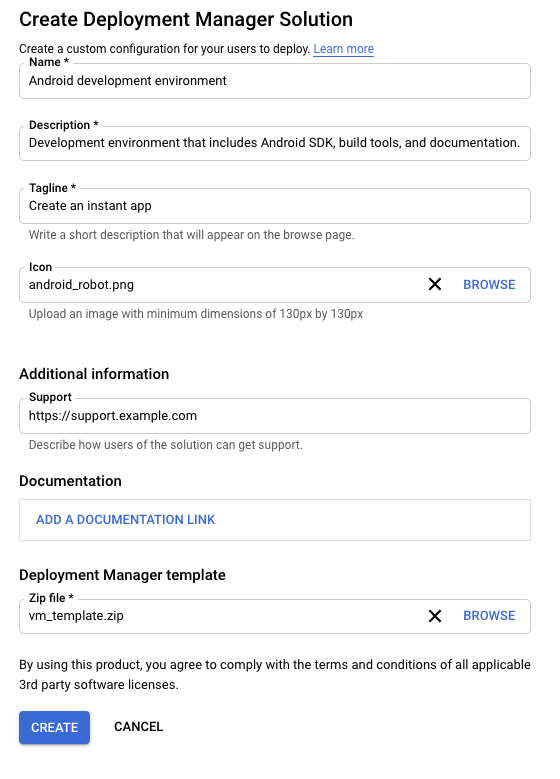
Task: Click the 'Describe how users' support hint
Action: click(165, 445)
